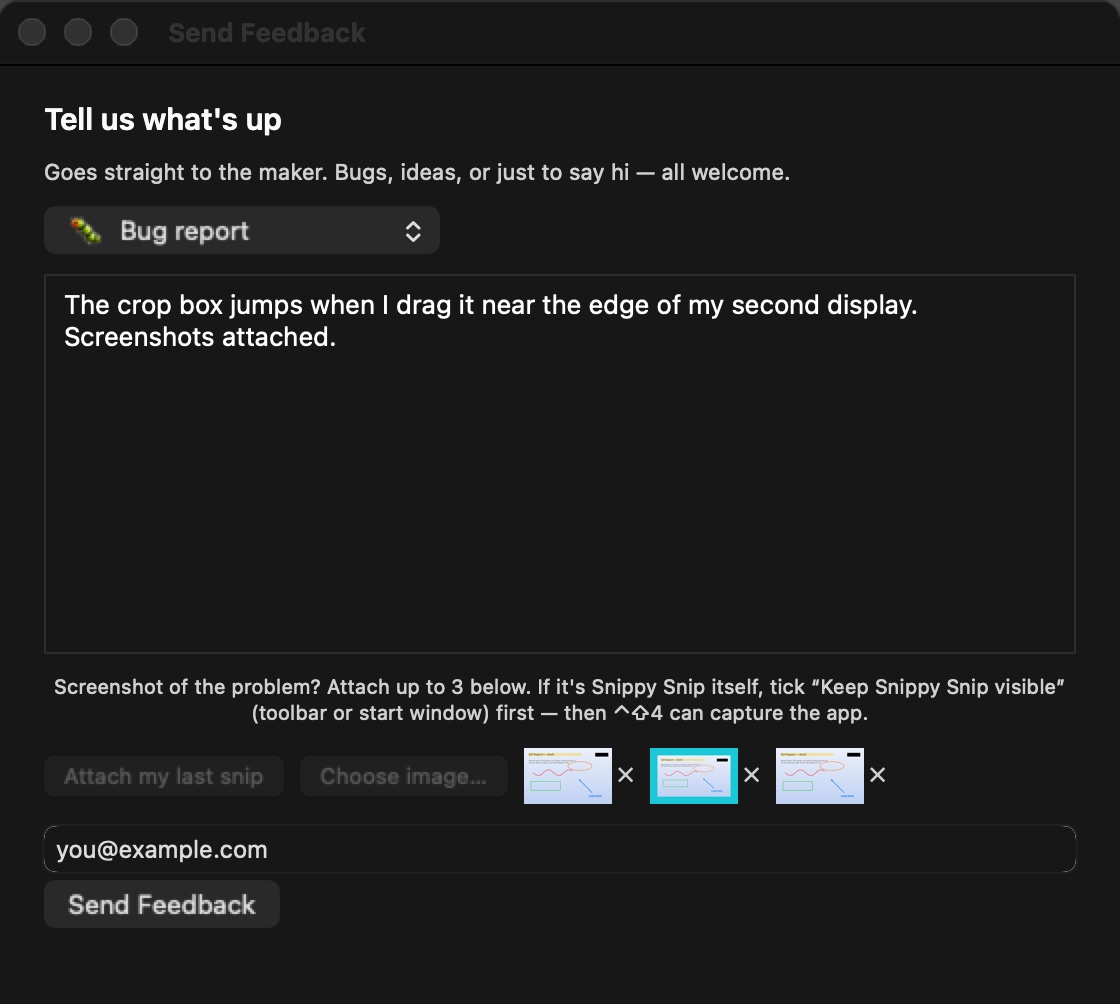Screen dimensions: 1120x1004
Task: Remove the first attached screenshot
Action: (x=626, y=775)
